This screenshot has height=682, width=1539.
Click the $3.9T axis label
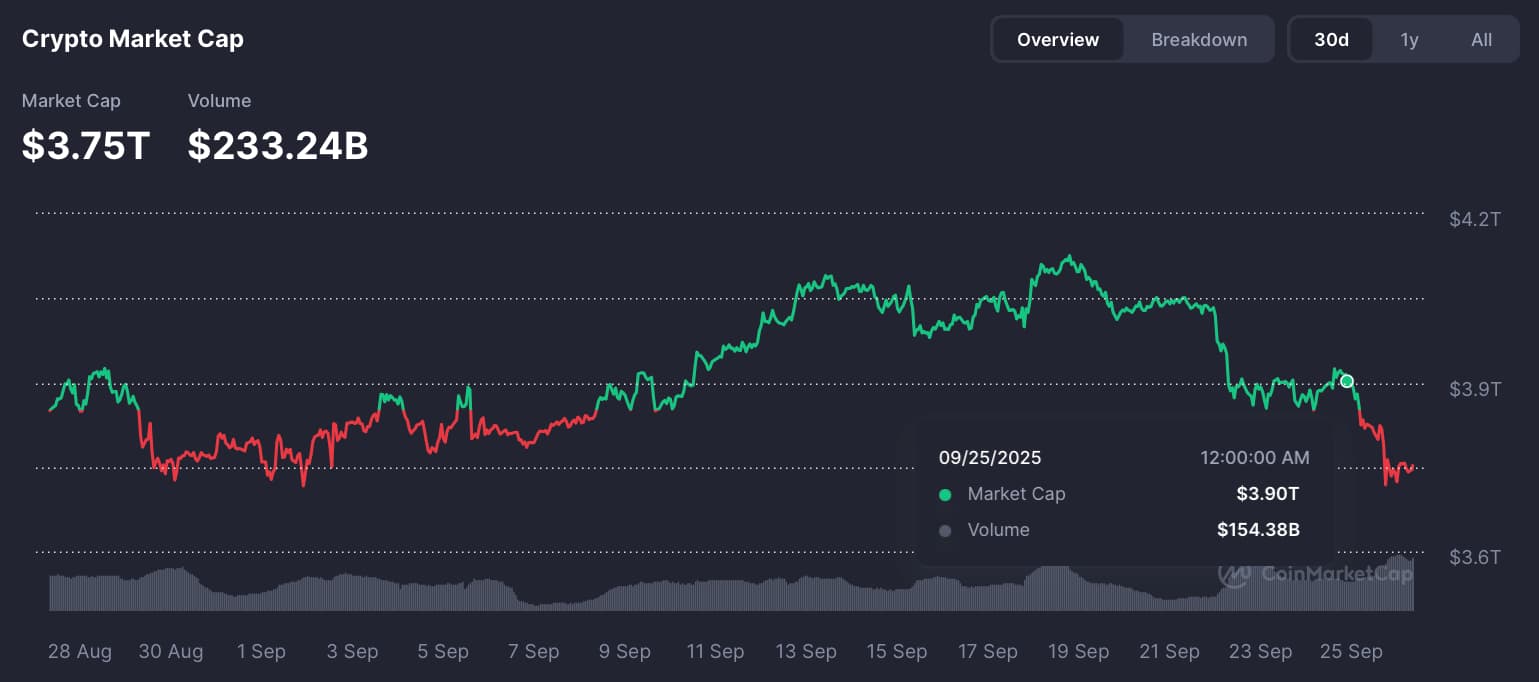click(x=1474, y=388)
